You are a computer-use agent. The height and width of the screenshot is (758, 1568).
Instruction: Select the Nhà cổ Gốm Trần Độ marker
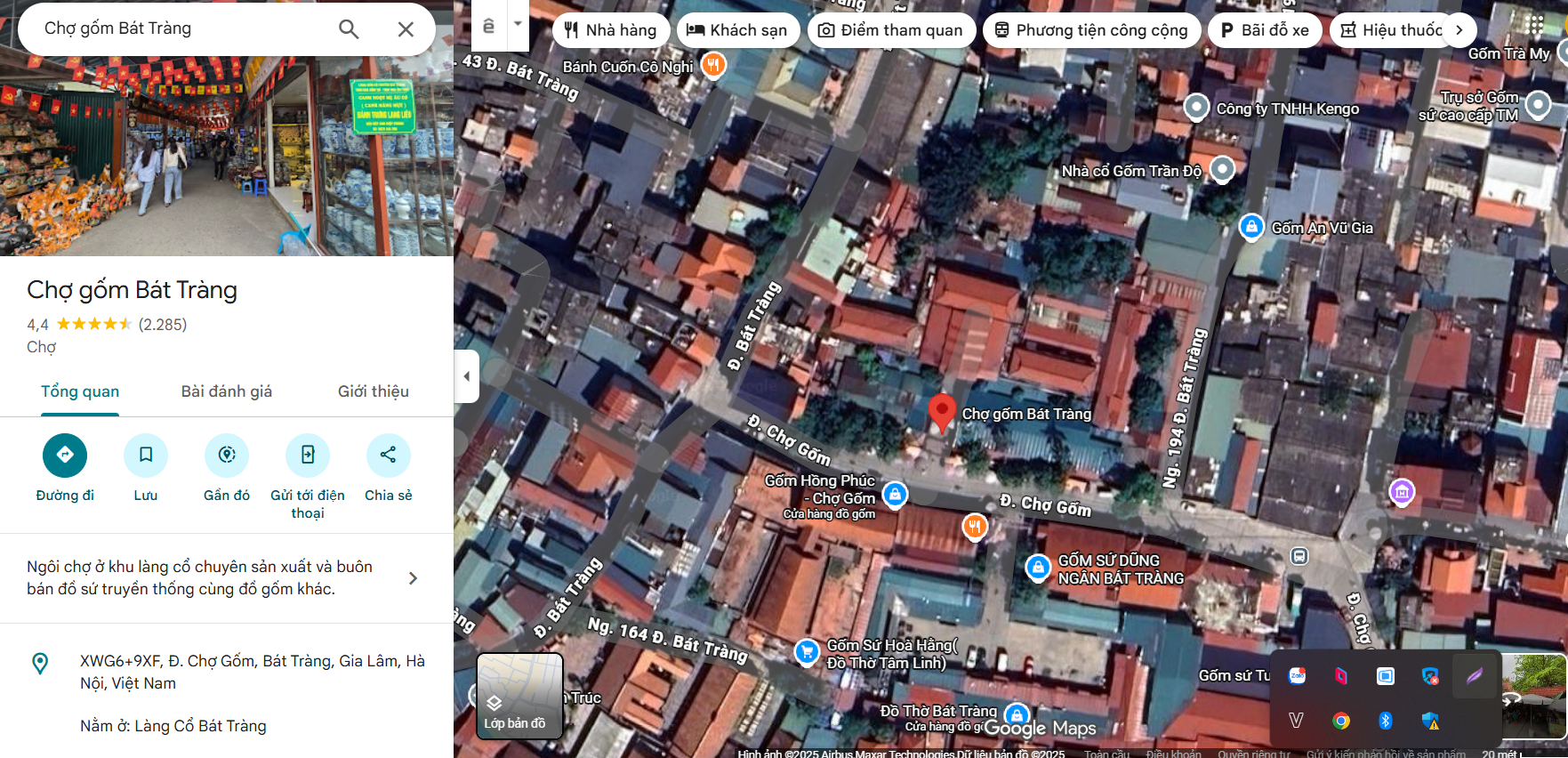1223,168
